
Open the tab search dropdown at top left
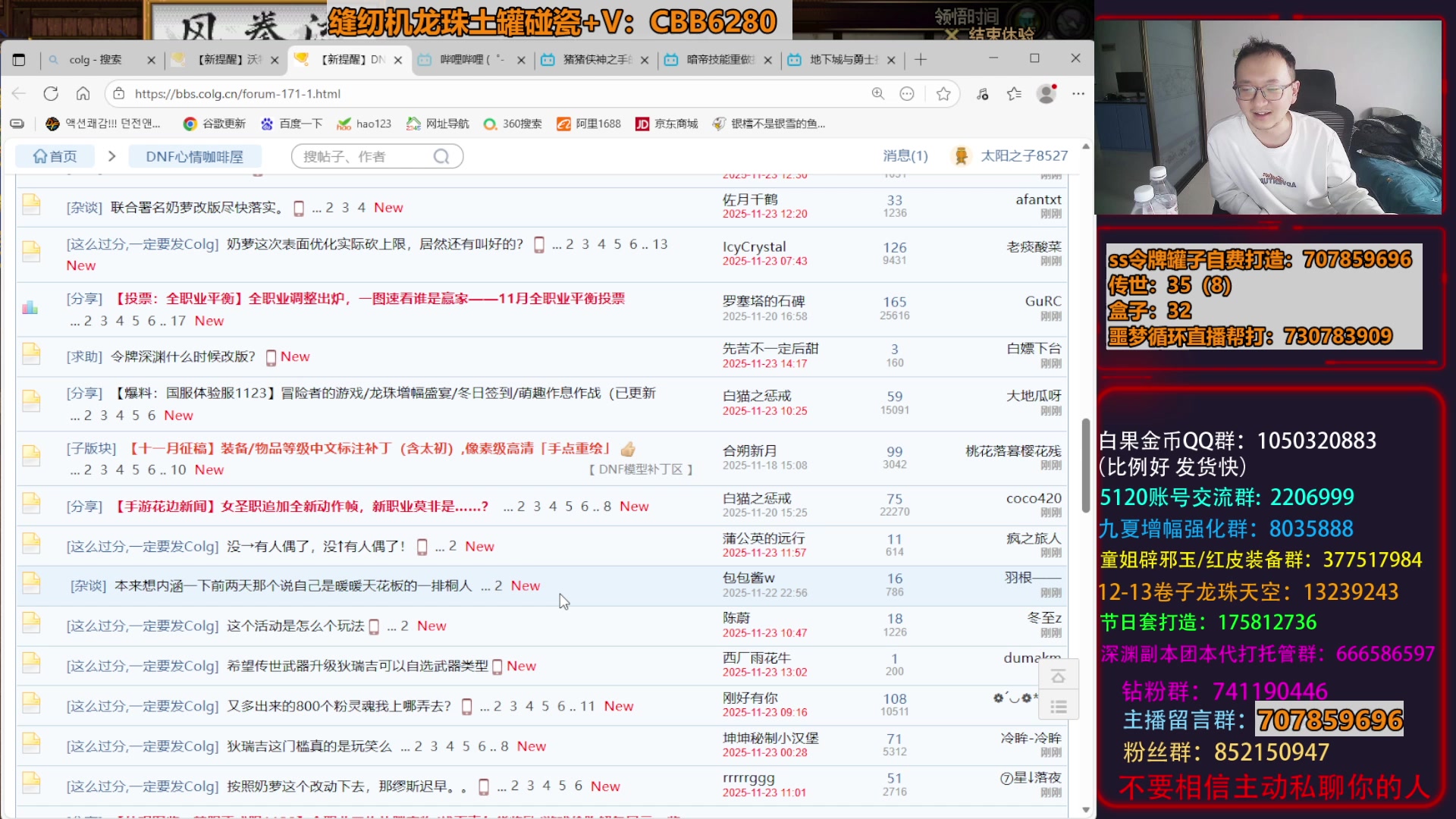coord(19,58)
